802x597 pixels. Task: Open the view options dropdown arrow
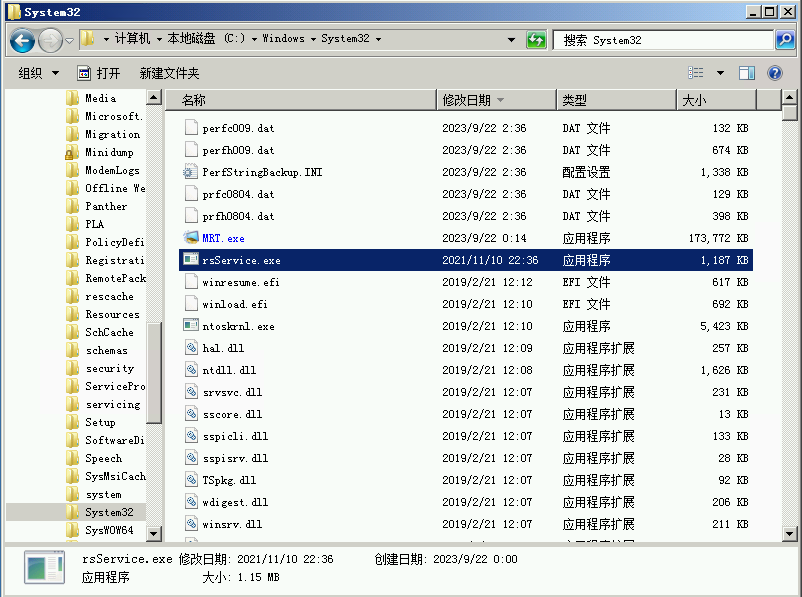(x=720, y=73)
